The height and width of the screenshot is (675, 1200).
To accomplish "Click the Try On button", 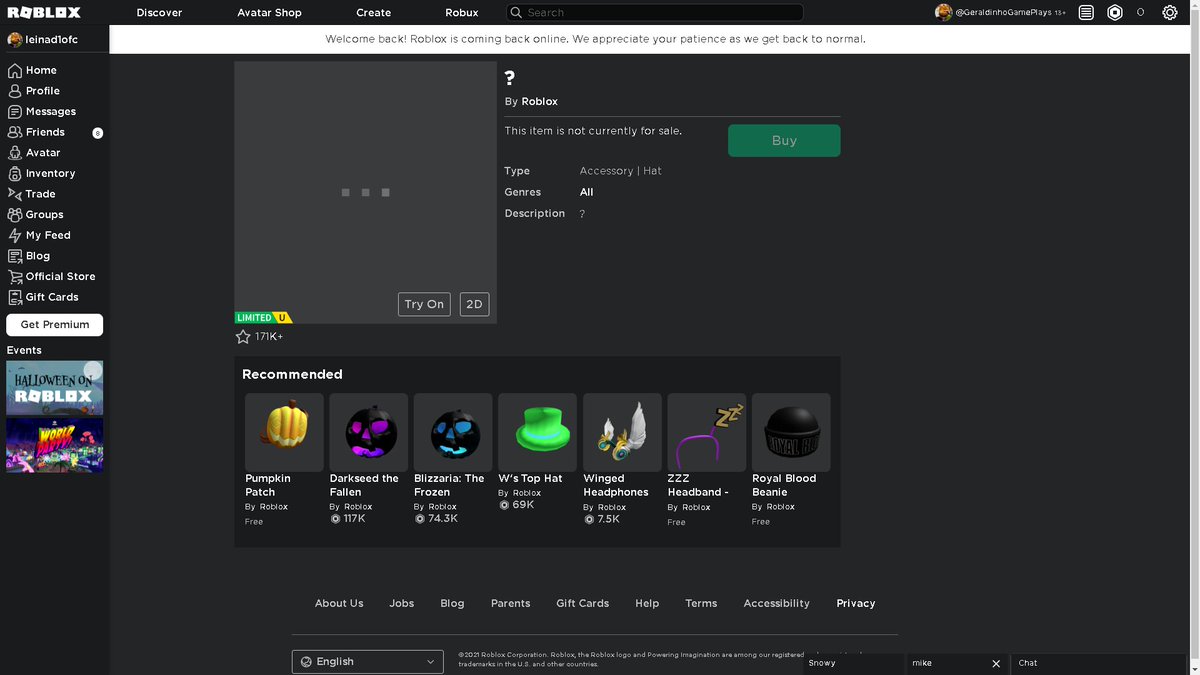I will (424, 304).
